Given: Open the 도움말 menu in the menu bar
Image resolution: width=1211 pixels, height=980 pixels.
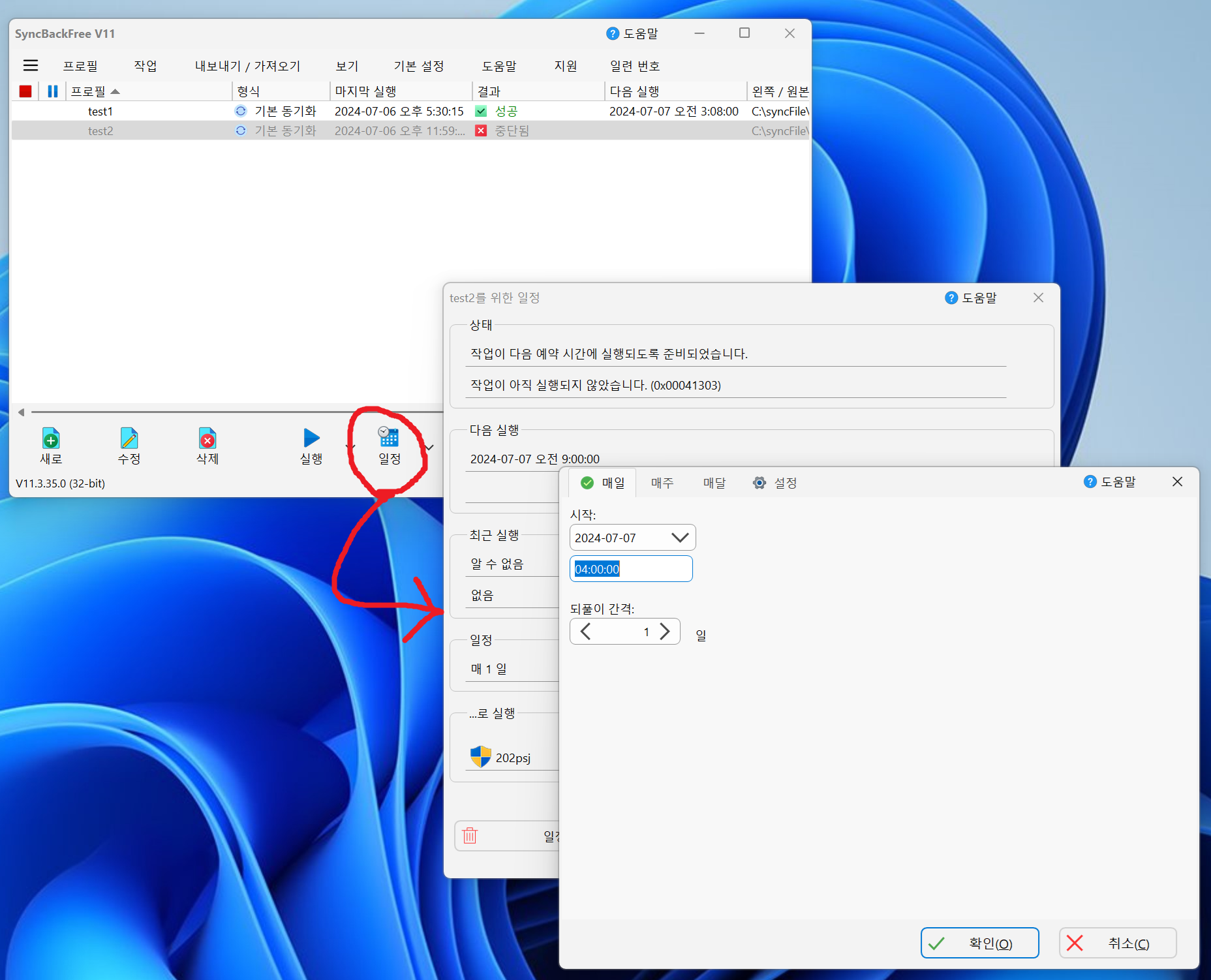Looking at the screenshot, I should pyautogui.click(x=499, y=66).
